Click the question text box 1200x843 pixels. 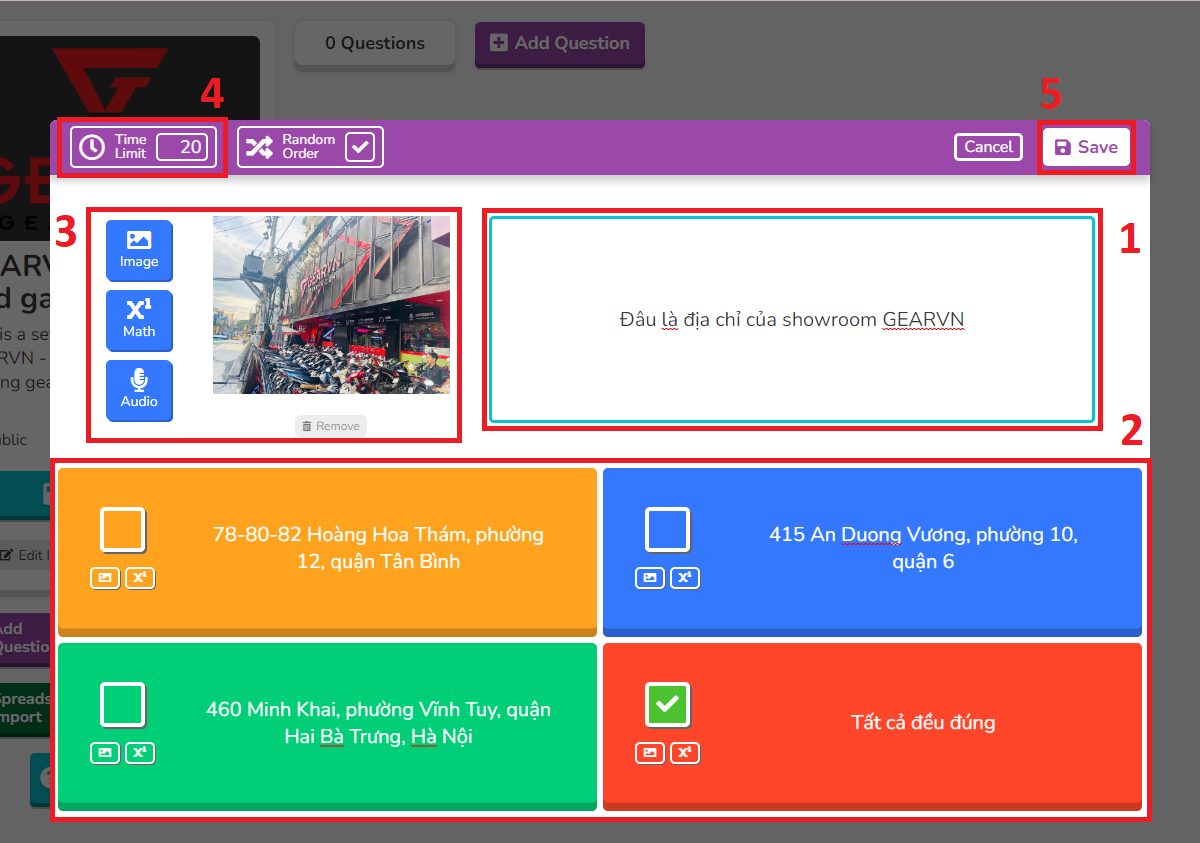coord(791,319)
